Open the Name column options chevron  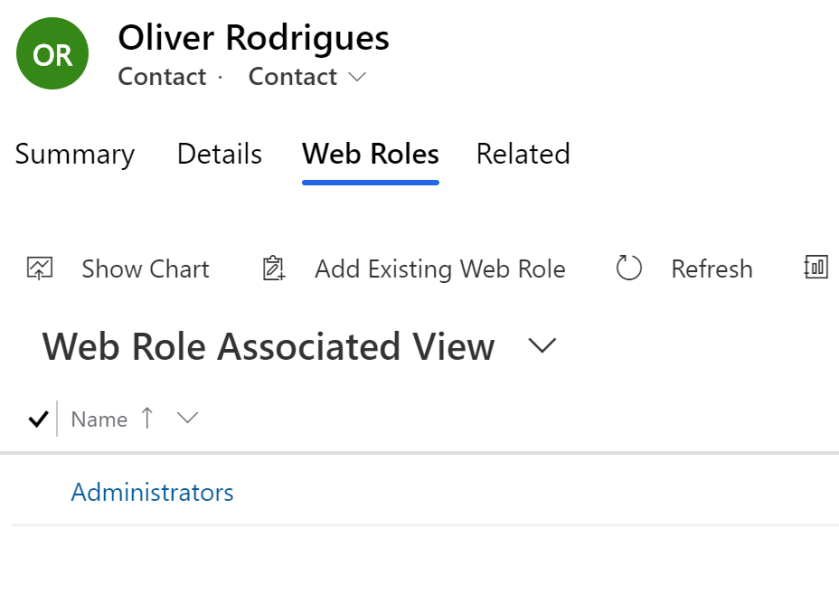[188, 418]
